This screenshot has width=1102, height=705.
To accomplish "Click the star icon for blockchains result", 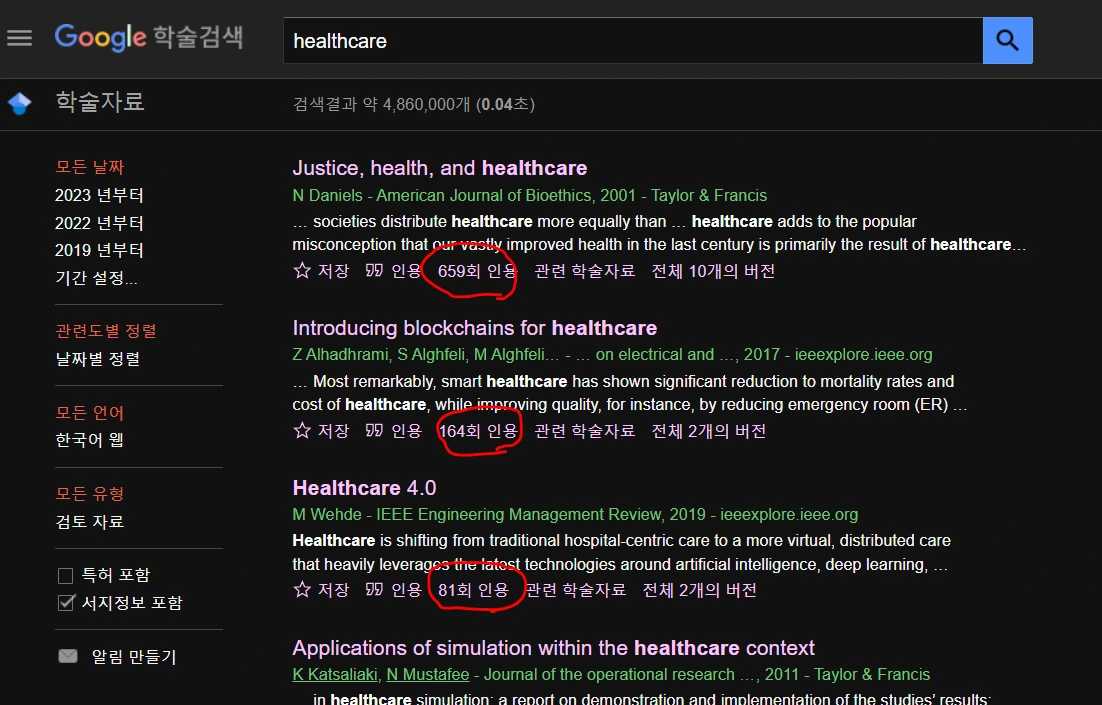I will tap(302, 430).
